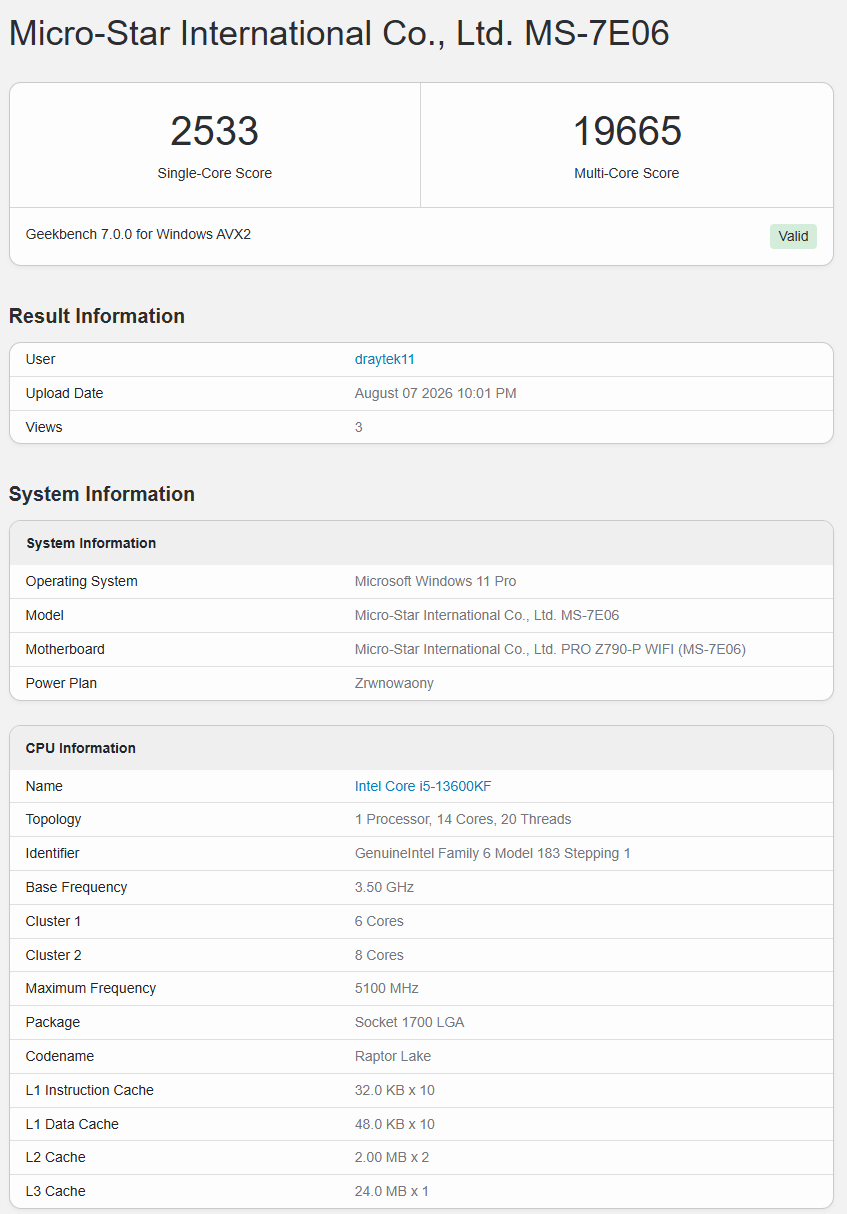
Task: Click the Name row label in the CPU table
Action: coord(44,786)
